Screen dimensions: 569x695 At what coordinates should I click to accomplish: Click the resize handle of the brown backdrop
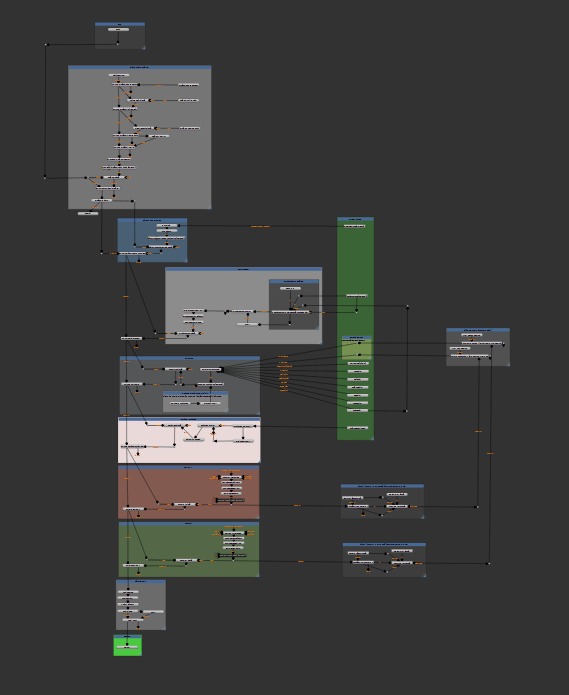point(257,516)
